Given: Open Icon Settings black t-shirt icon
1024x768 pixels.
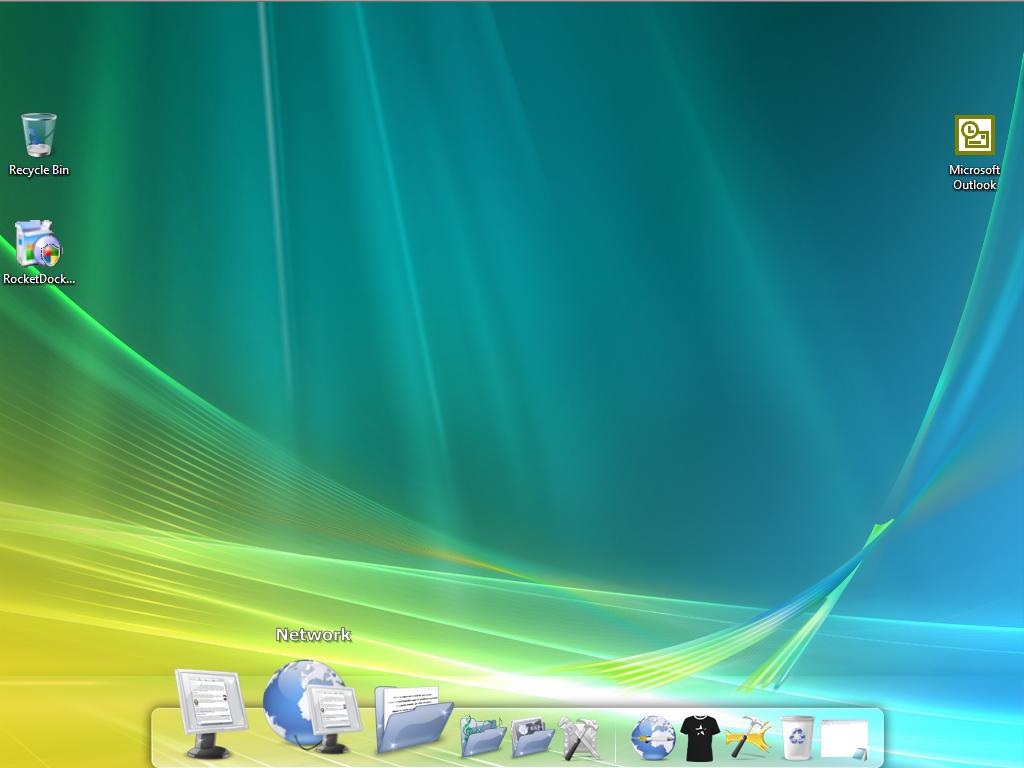Looking at the screenshot, I should click(x=700, y=737).
